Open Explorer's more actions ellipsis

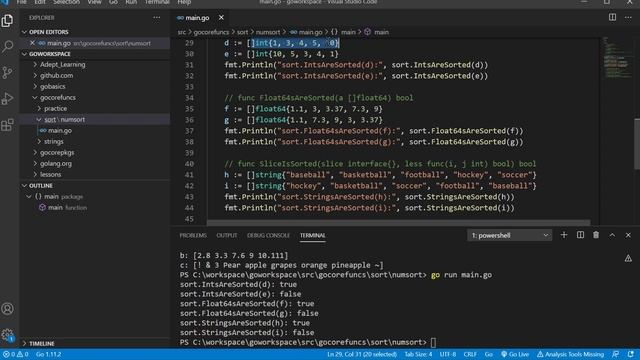click(x=157, y=18)
